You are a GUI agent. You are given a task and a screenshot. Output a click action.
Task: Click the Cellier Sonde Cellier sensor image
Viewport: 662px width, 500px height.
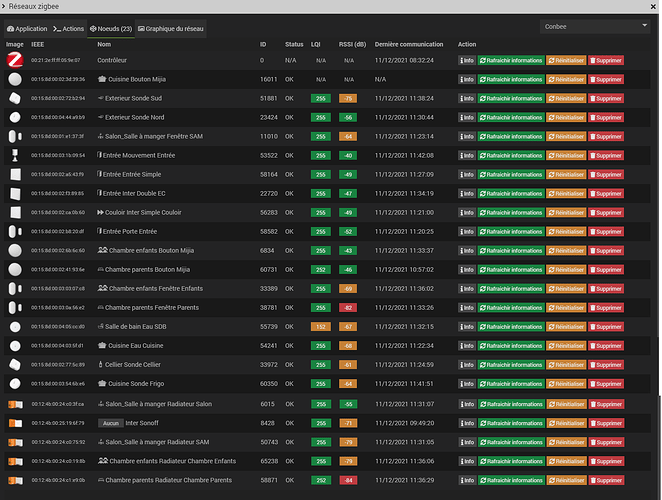[x=15, y=364]
